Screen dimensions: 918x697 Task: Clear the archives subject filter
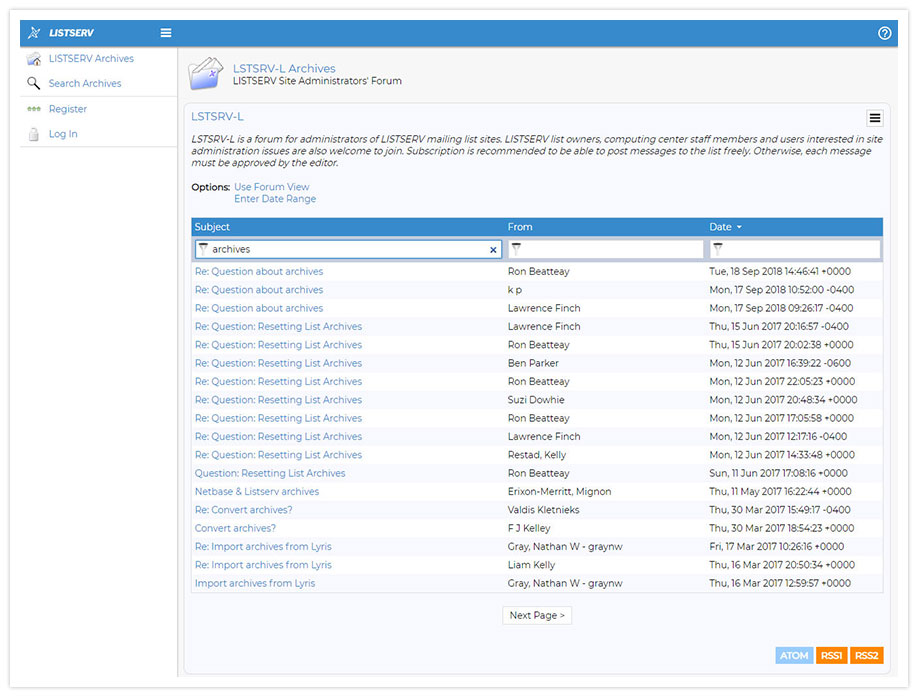[493, 250]
